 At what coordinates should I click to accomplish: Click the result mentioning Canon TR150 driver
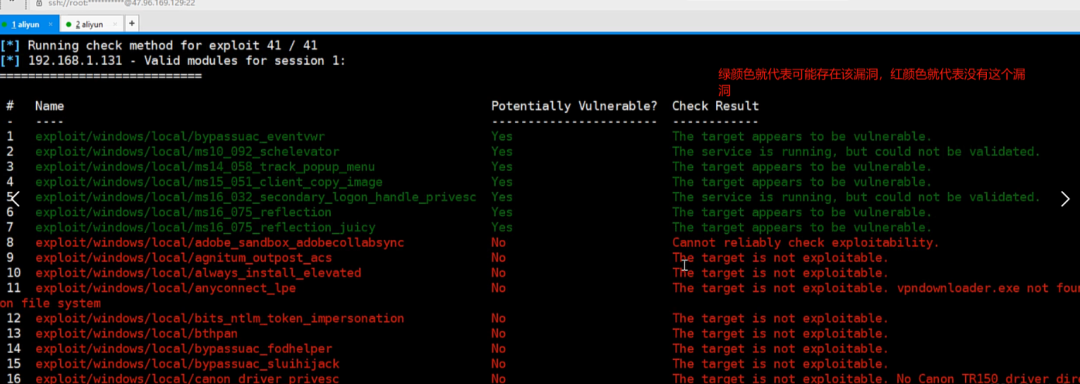(x=876, y=378)
